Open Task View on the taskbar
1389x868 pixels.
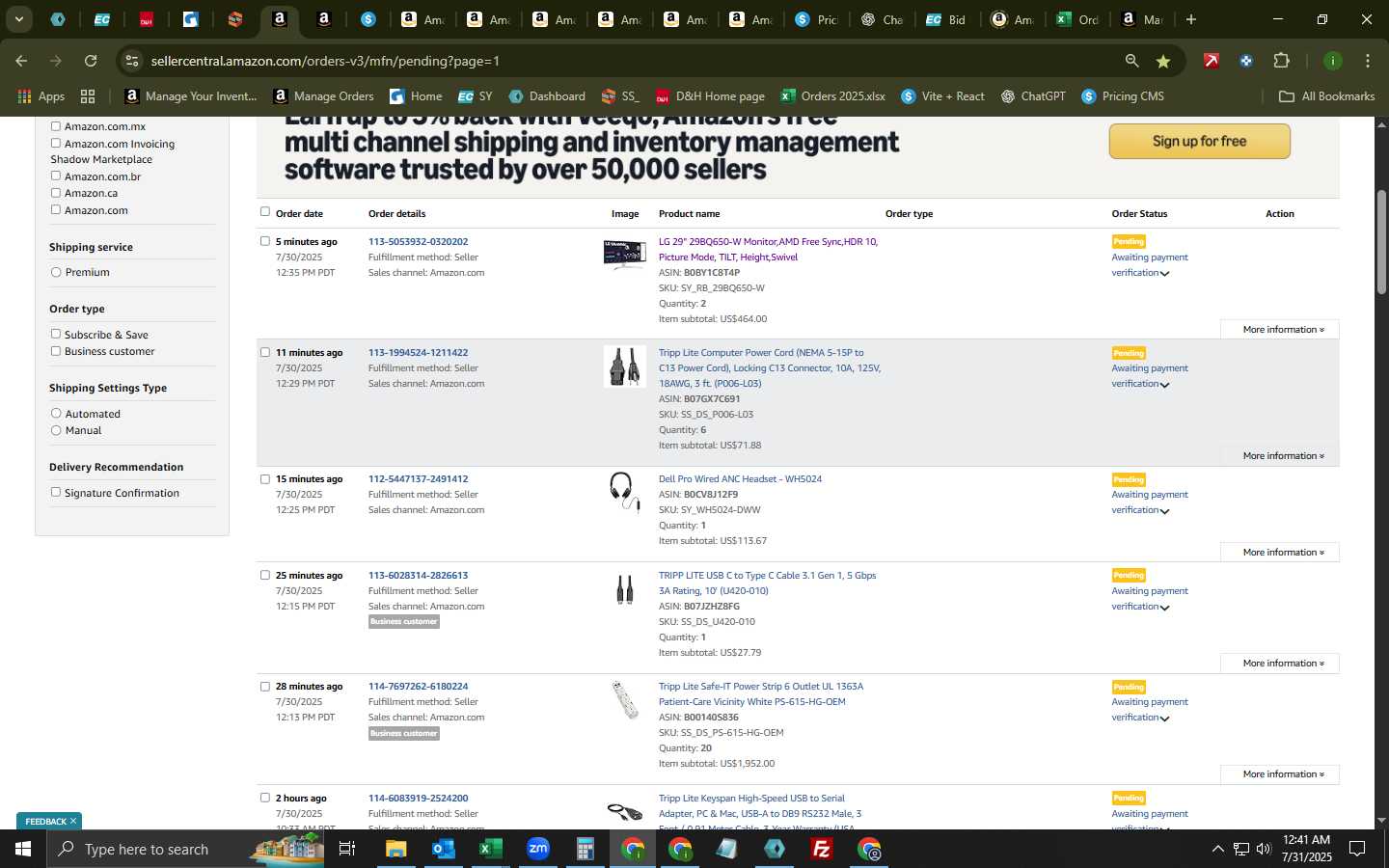347,849
